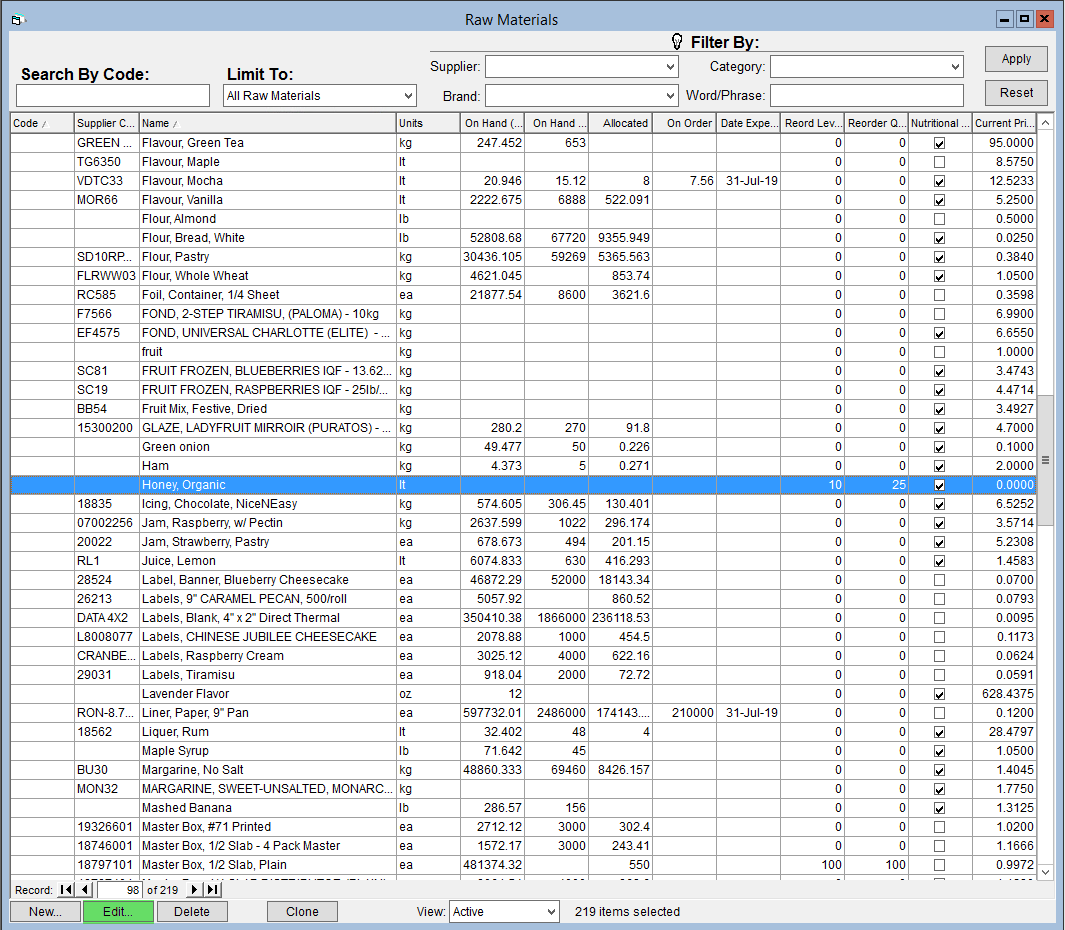Click the Search By Code input field
1065x930 pixels.
[x=113, y=96]
